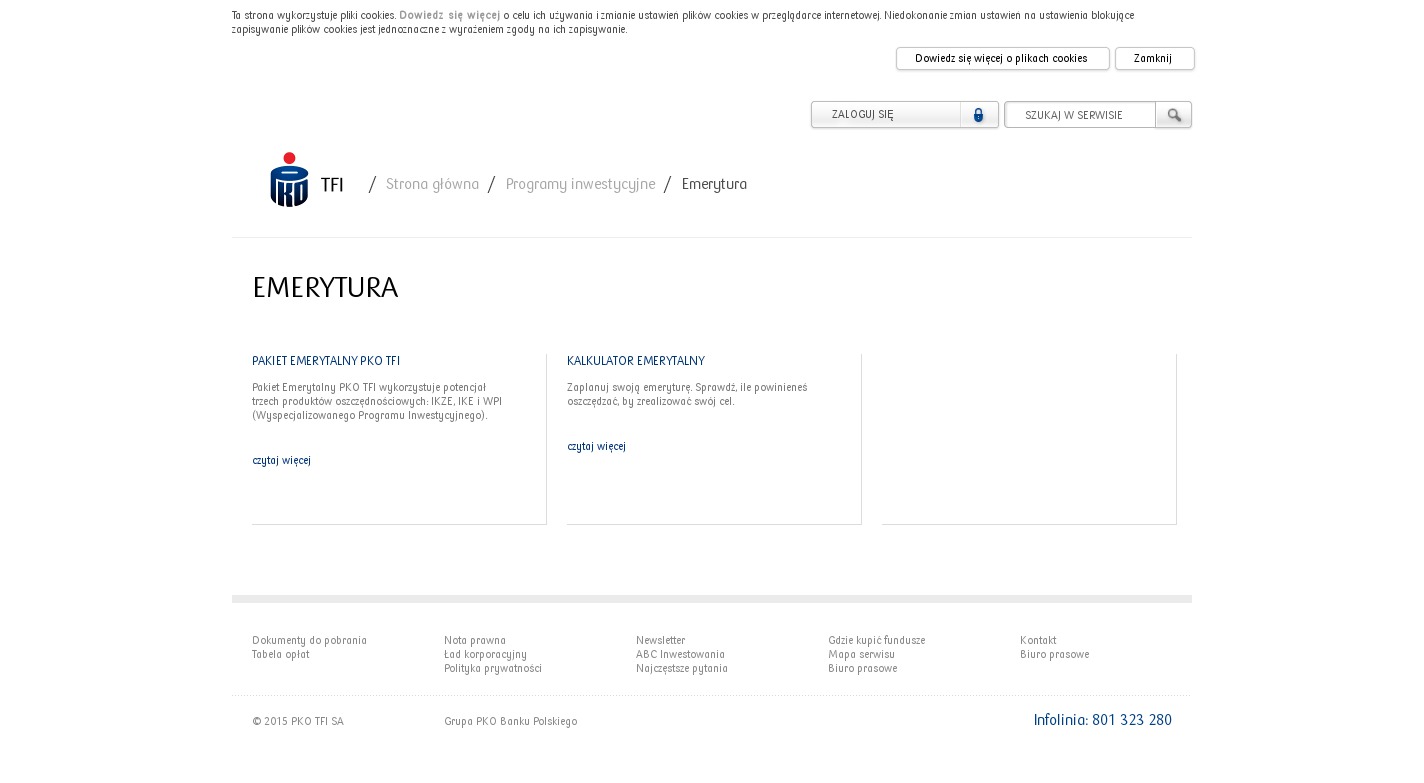The height and width of the screenshot is (783, 1424).
Task: Click Dowiedz się więcej o plikach cookies button
Action: [1002, 59]
